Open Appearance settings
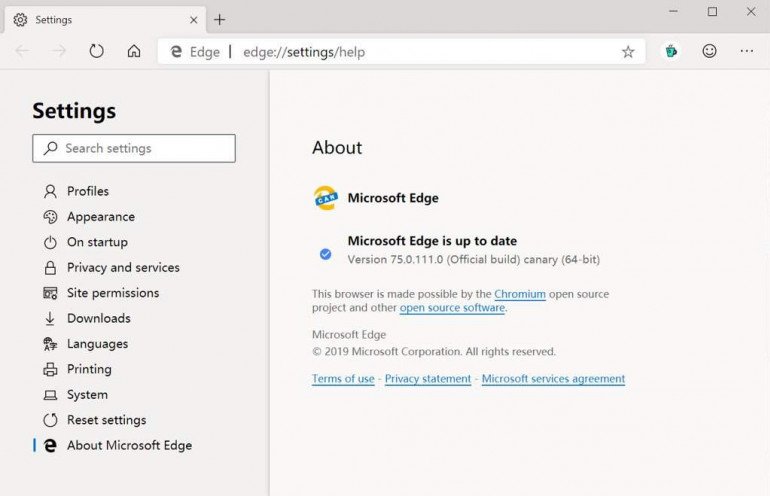This screenshot has height=496, width=770. pyautogui.click(x=101, y=217)
